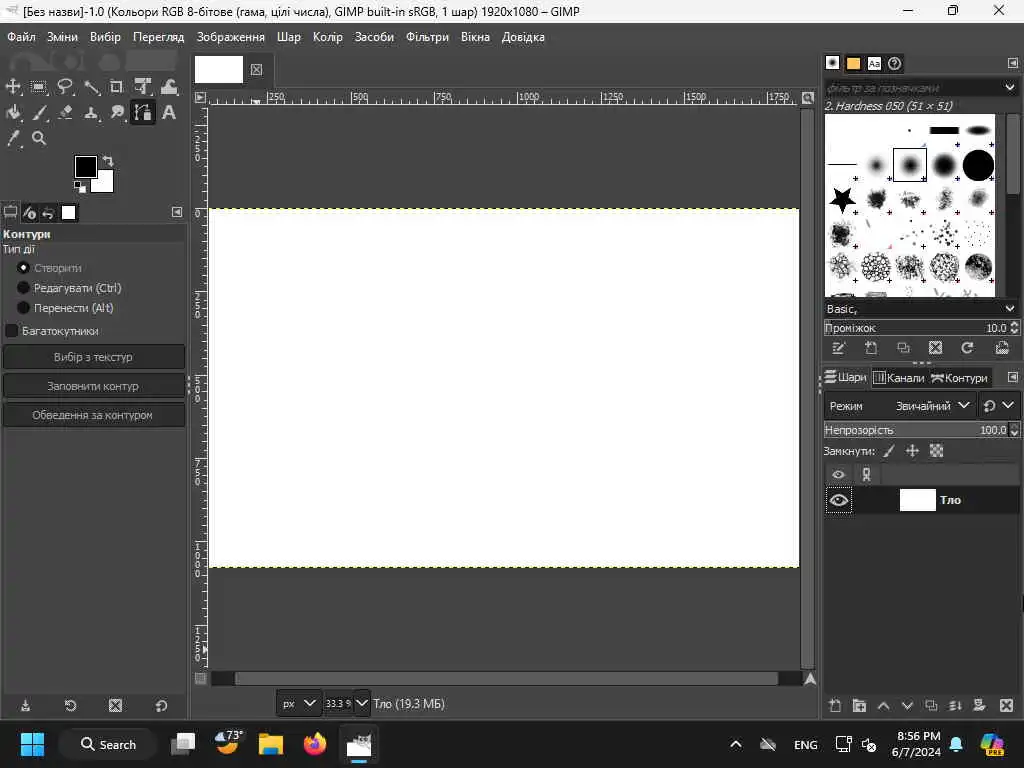
Task: Raise the layer one step
Action: (884, 705)
